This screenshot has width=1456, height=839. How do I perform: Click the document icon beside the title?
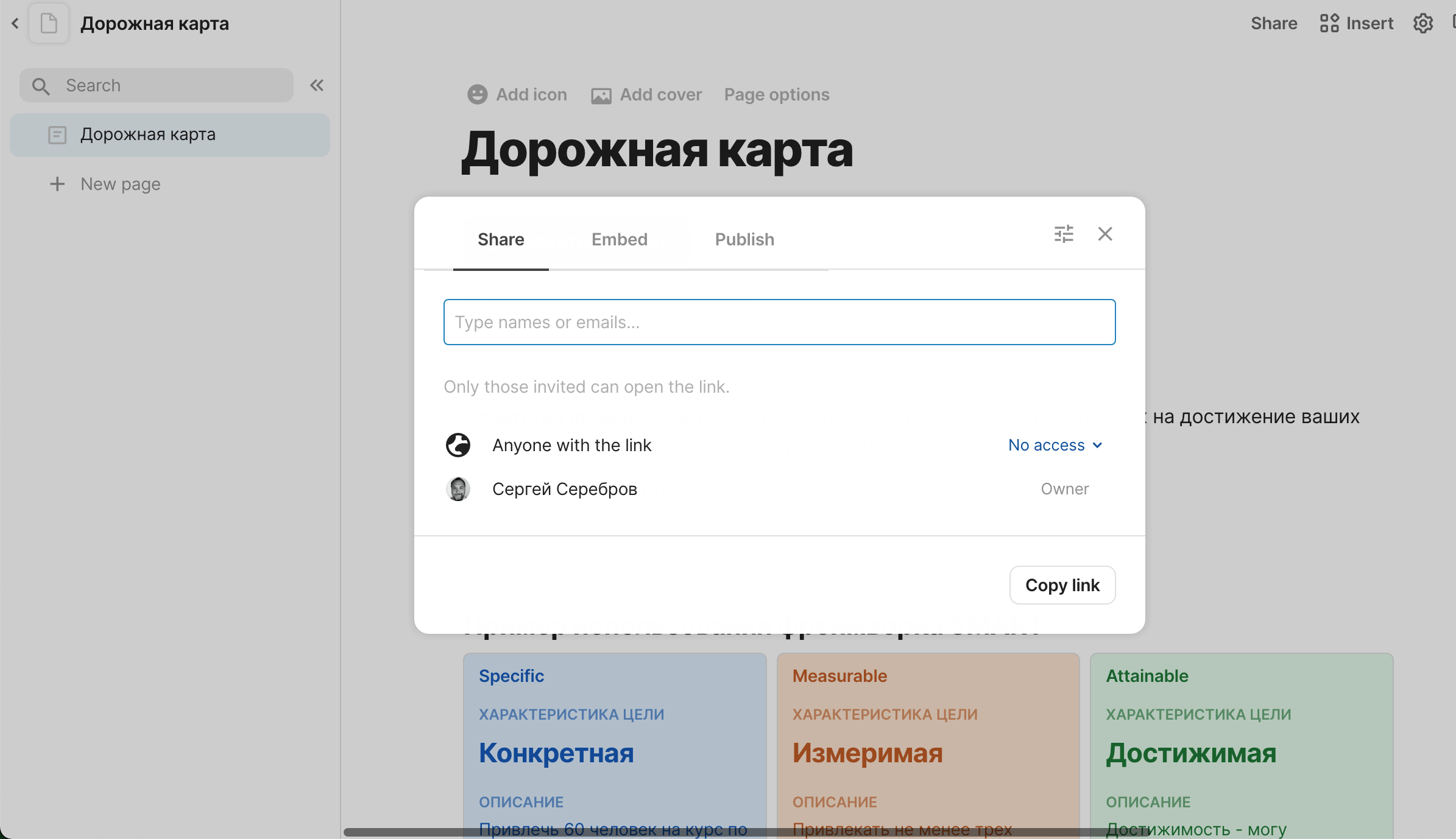(x=49, y=24)
